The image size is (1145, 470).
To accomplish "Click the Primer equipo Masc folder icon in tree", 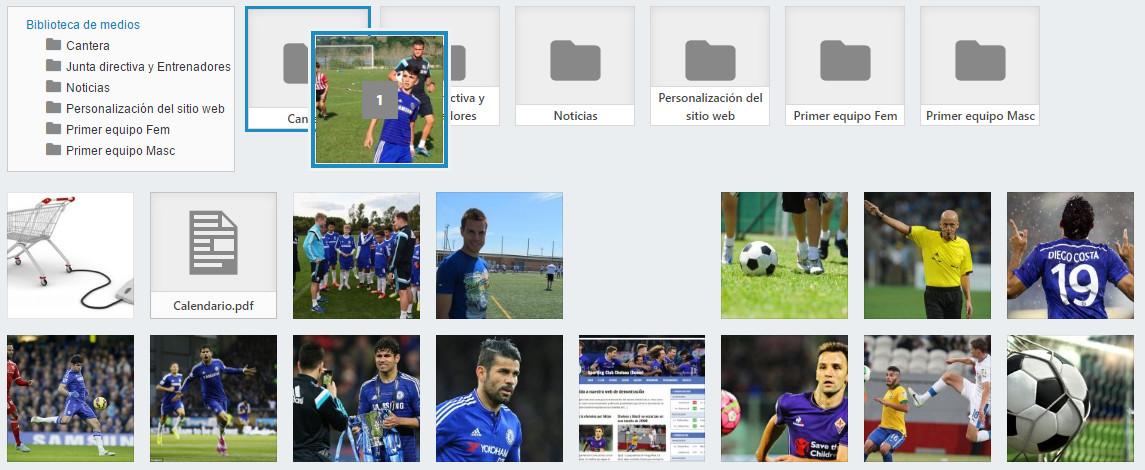I will pos(54,150).
